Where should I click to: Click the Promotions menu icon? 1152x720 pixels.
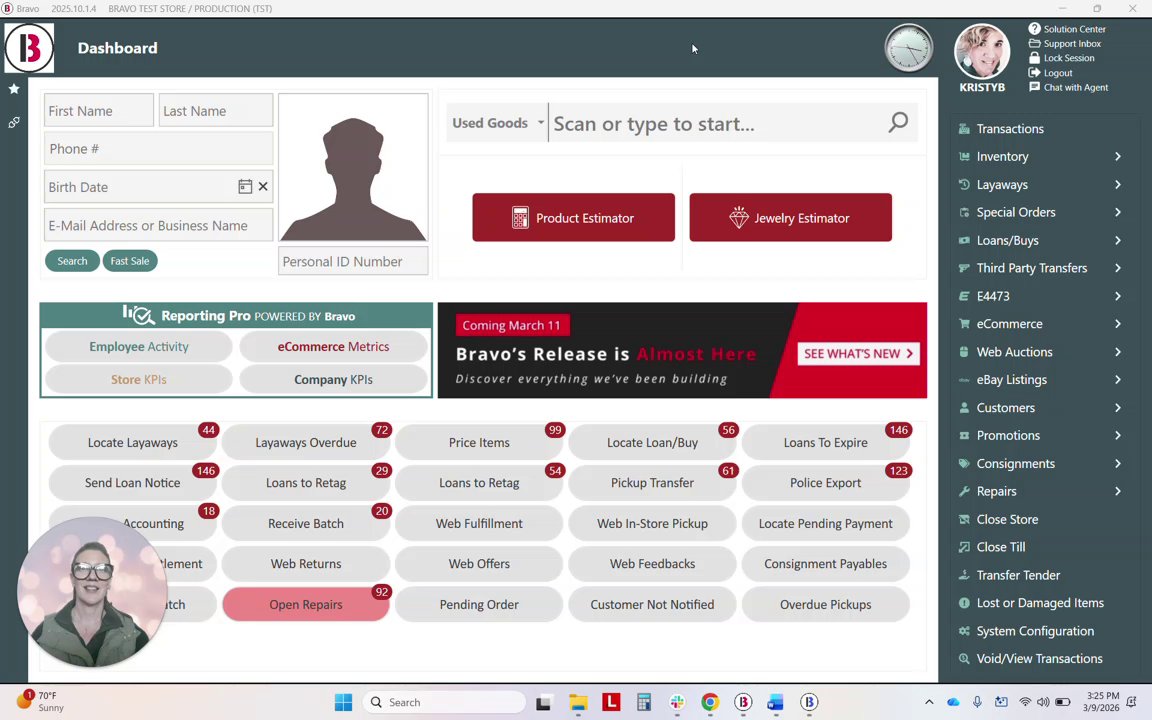[x=964, y=436]
